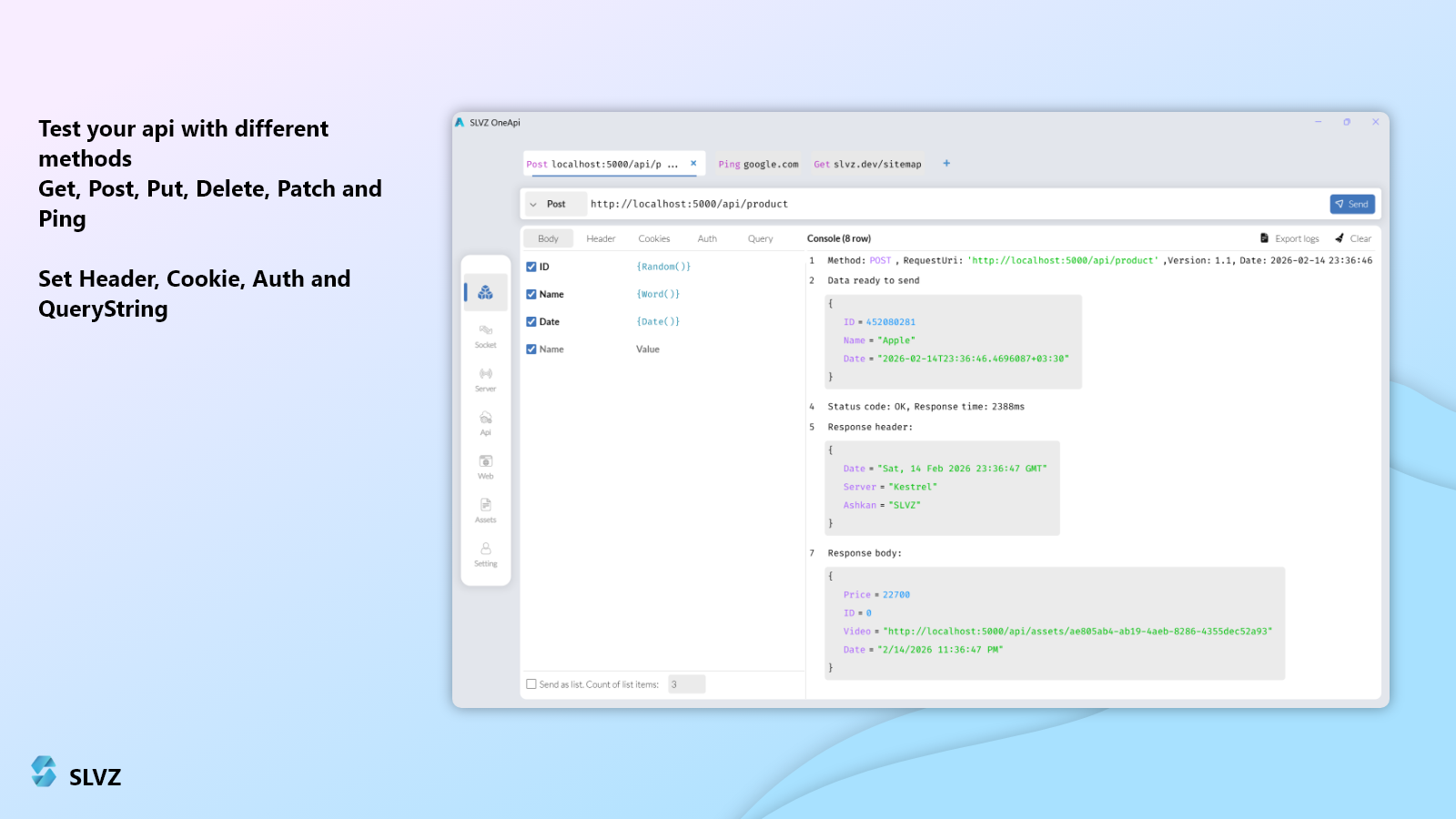This screenshot has width=1456, height=819.
Task: Add a new request tab with plus icon
Action: pyautogui.click(x=946, y=164)
